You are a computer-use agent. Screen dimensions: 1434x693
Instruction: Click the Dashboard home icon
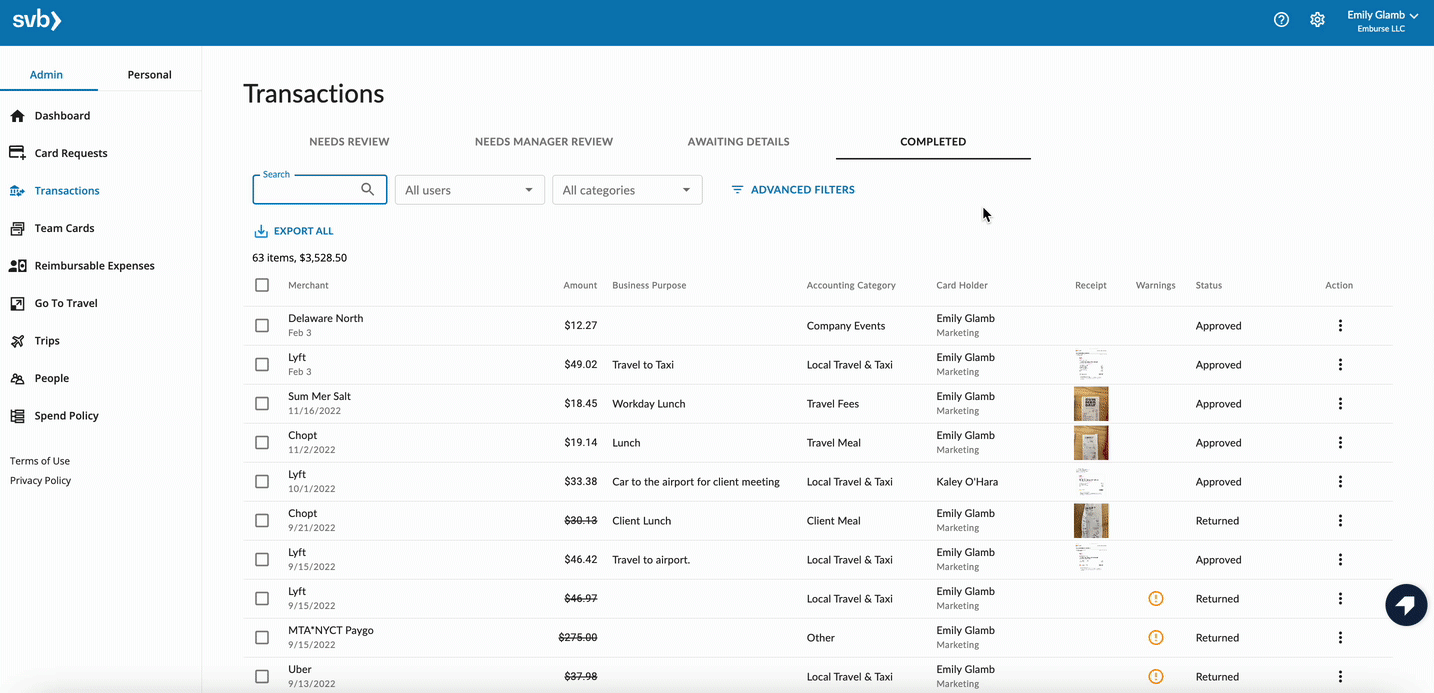pyautogui.click(x=17, y=116)
